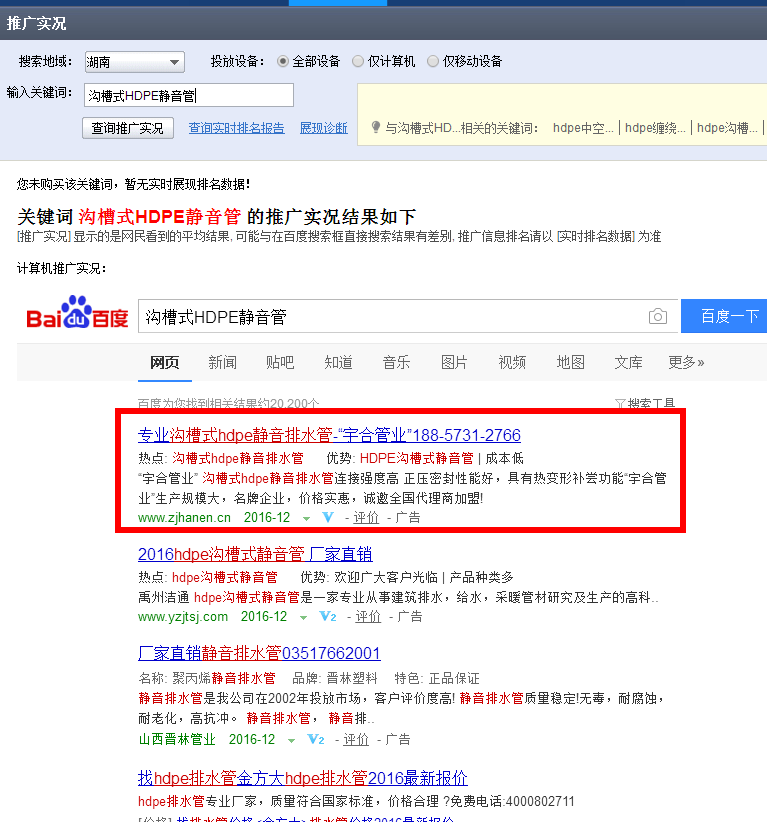Click the lightbulb related-keywords icon
The height and width of the screenshot is (822, 767).
375,127
